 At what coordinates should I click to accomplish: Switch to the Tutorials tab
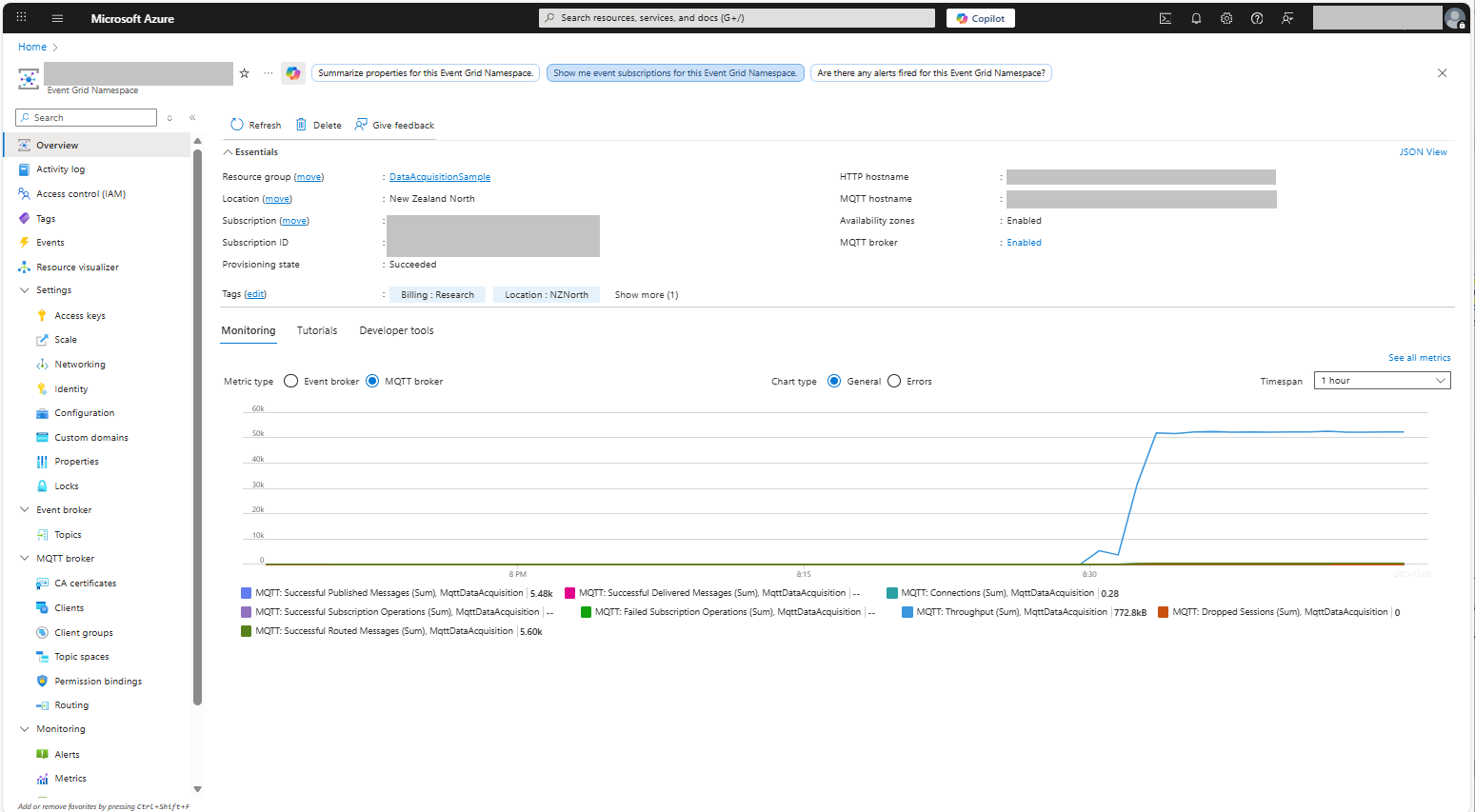[x=317, y=331]
